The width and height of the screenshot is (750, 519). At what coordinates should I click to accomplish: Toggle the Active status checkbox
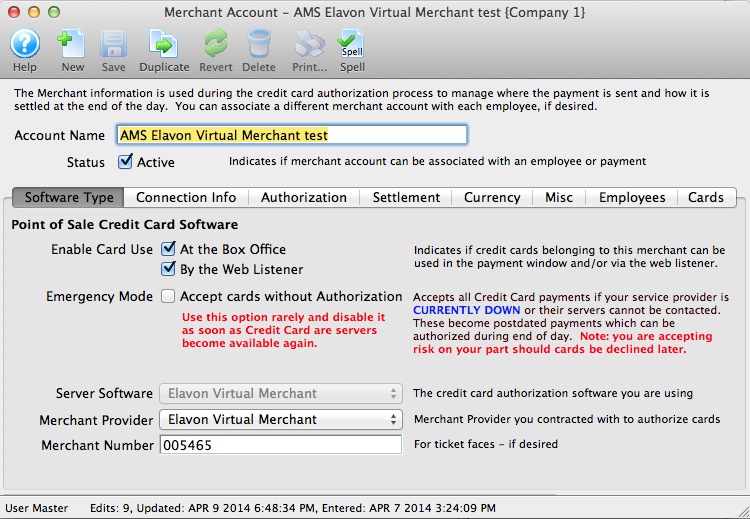125,162
